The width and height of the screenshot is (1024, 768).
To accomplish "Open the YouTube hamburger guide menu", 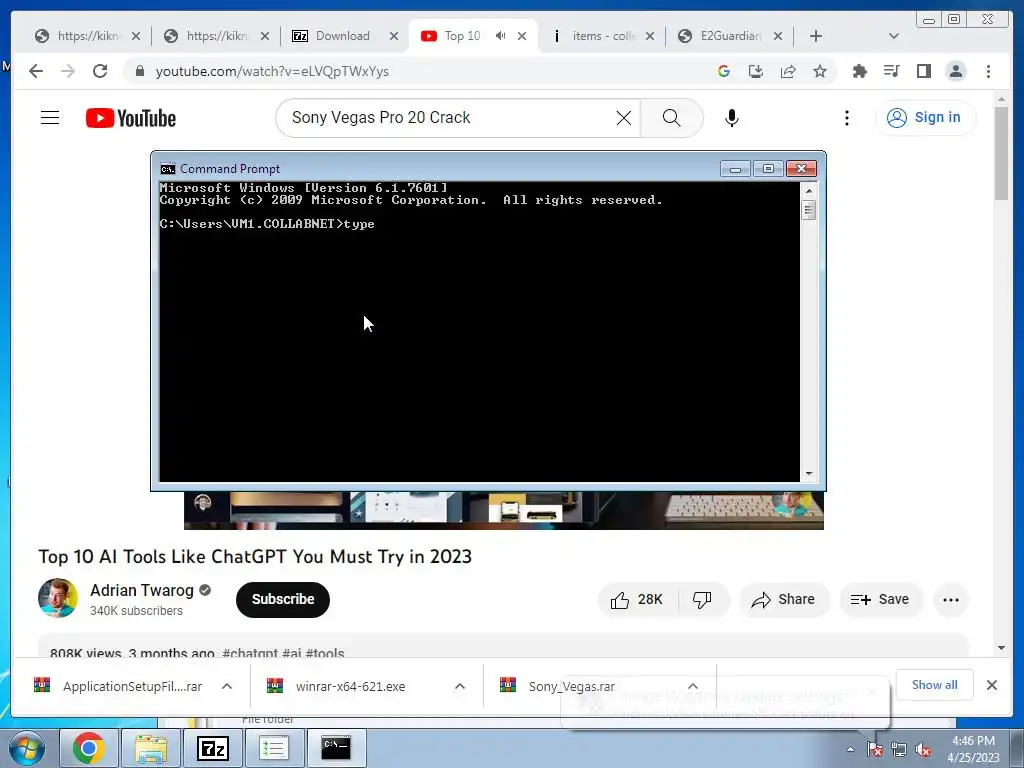I will pos(50,118).
